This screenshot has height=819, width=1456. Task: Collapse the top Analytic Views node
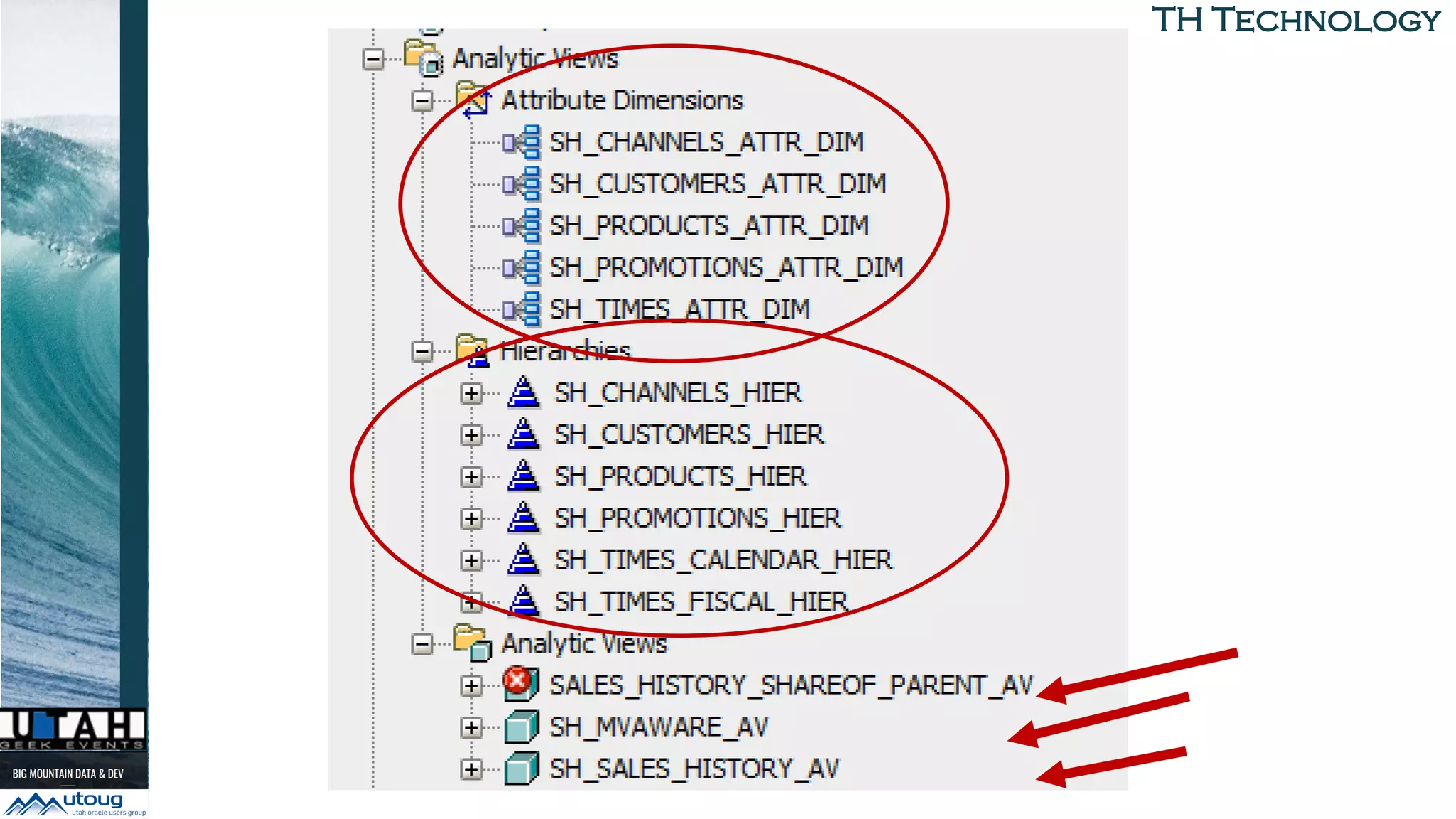[373, 59]
